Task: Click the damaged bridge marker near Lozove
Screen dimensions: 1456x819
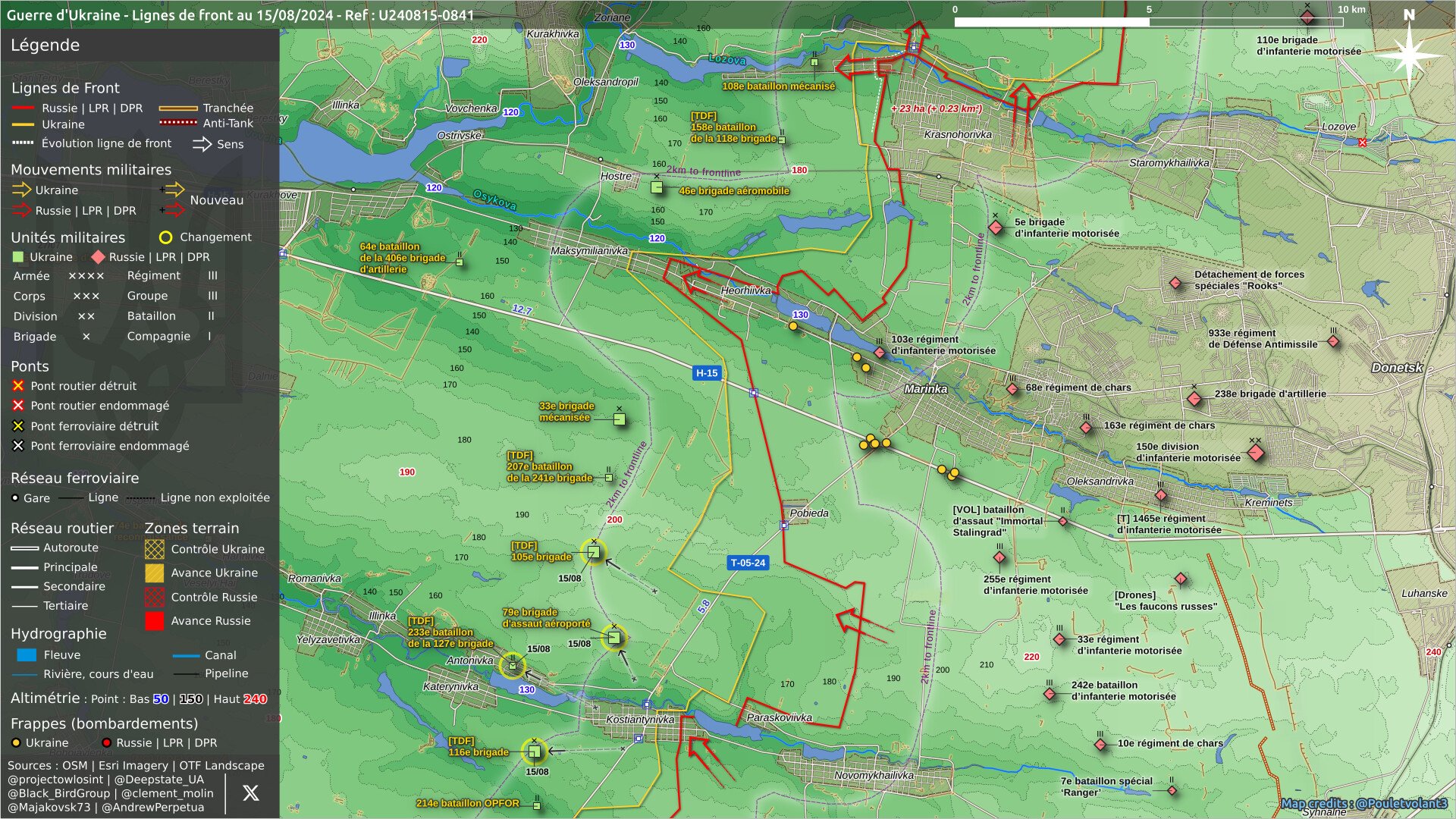Action: [1363, 143]
